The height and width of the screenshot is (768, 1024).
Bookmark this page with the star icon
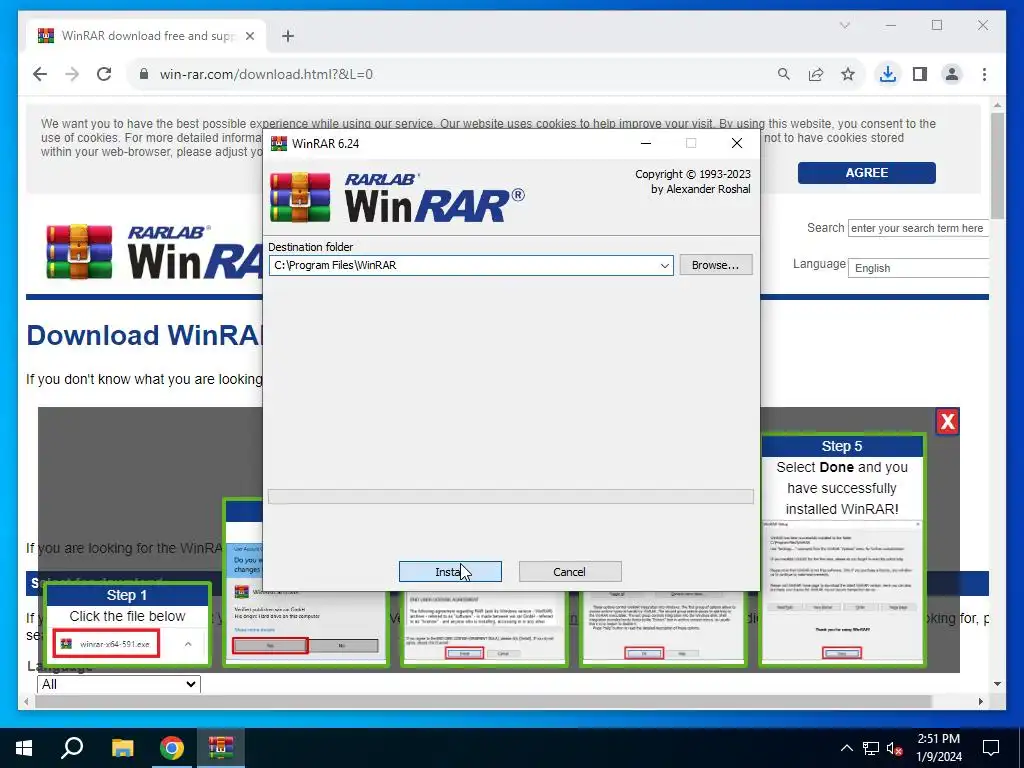click(848, 74)
